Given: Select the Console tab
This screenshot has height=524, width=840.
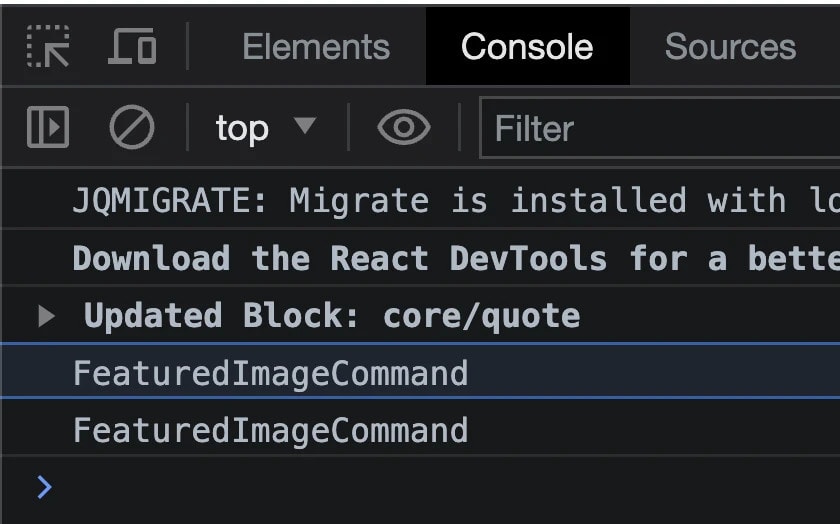Looking at the screenshot, I should pos(527,47).
